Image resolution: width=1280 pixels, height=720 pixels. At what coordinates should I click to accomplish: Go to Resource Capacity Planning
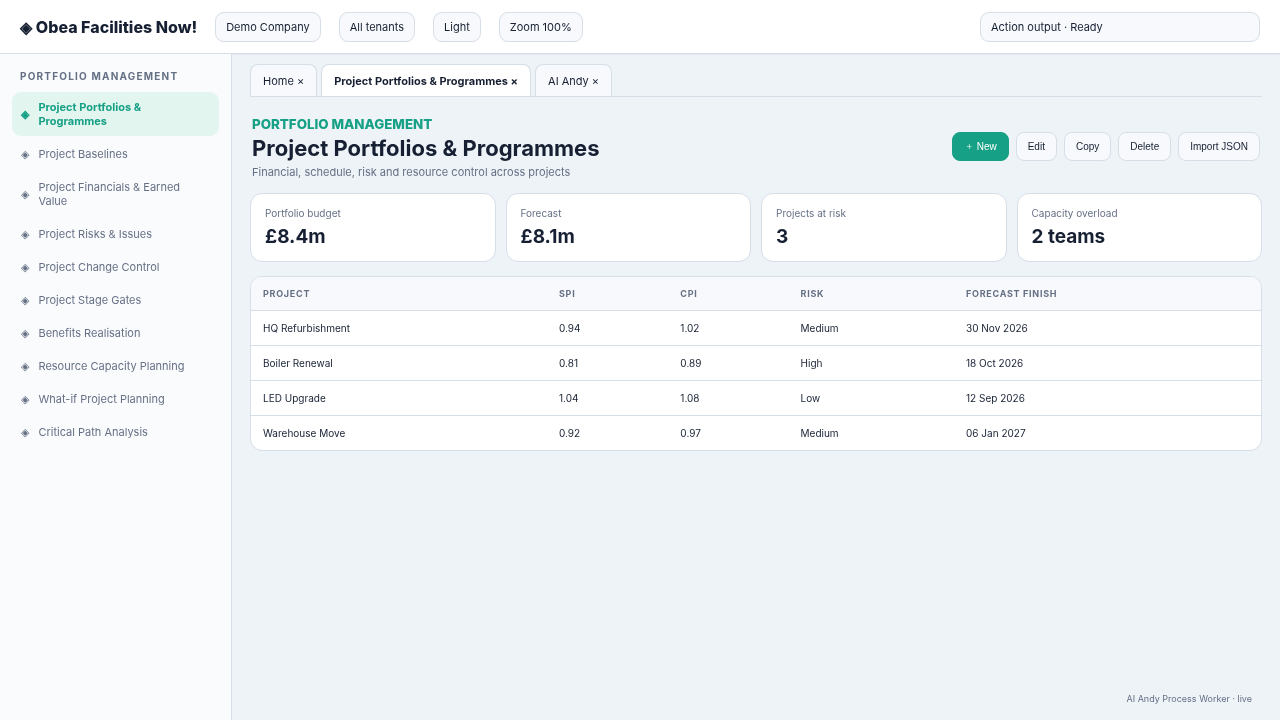pyautogui.click(x=115, y=366)
